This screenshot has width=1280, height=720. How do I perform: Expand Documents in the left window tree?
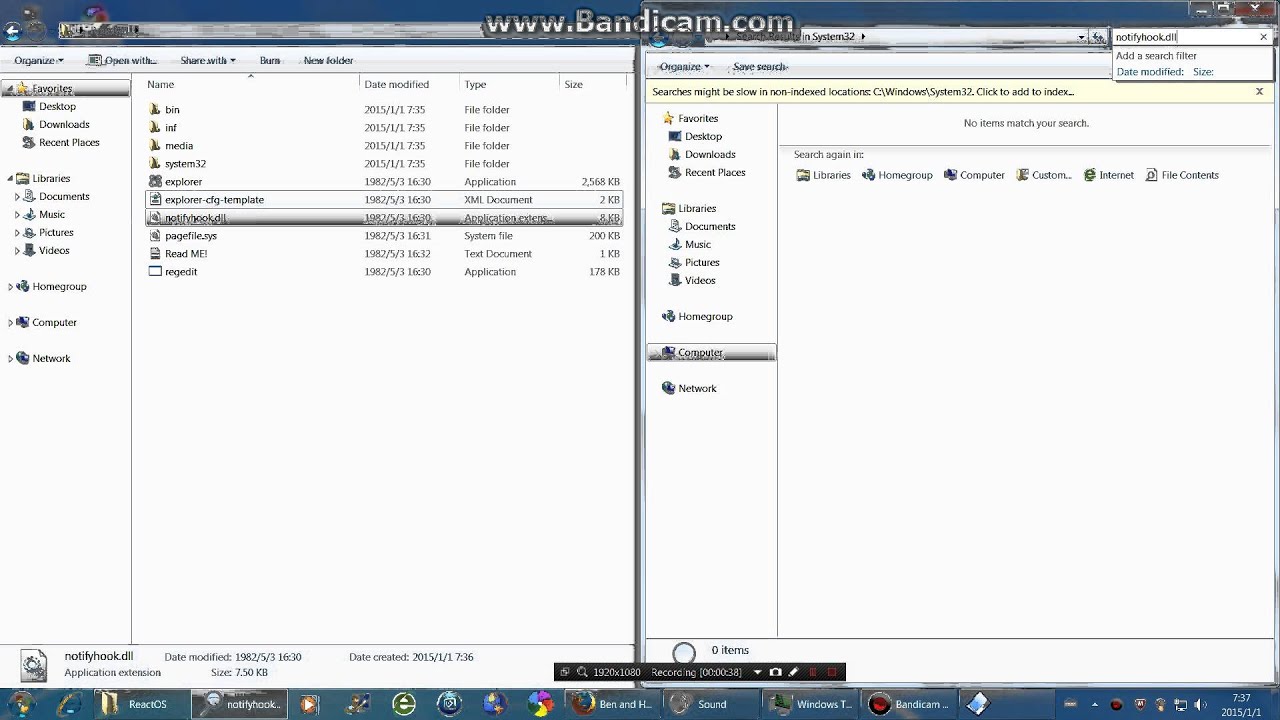coord(17,197)
